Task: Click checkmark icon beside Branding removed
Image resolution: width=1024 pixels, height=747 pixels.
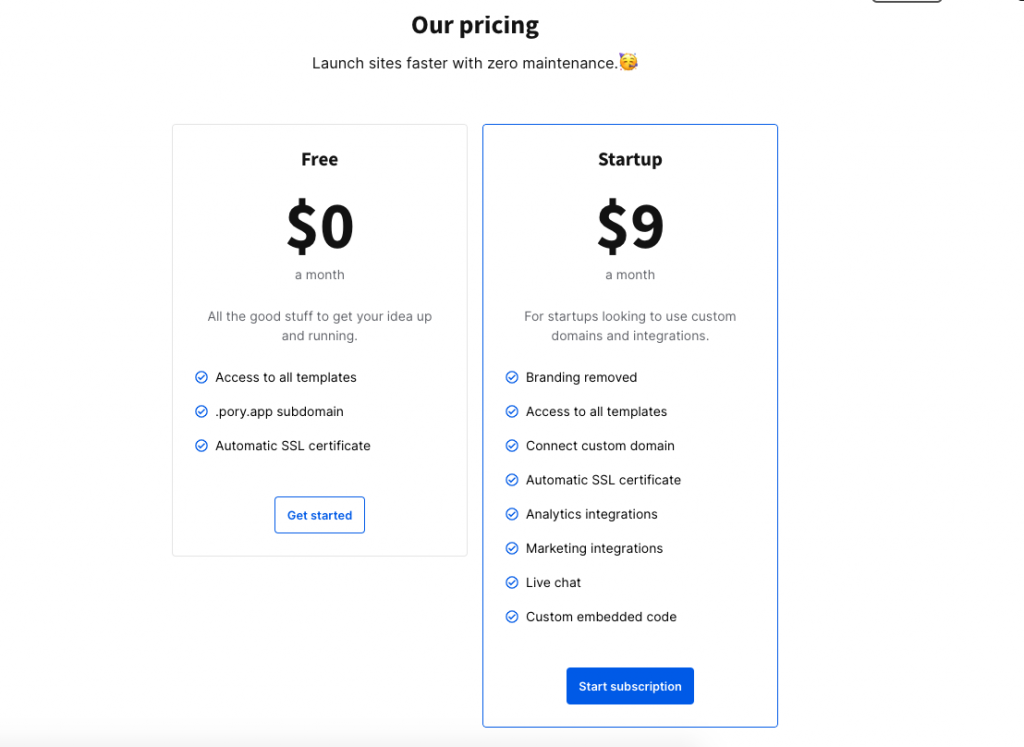Action: [512, 377]
